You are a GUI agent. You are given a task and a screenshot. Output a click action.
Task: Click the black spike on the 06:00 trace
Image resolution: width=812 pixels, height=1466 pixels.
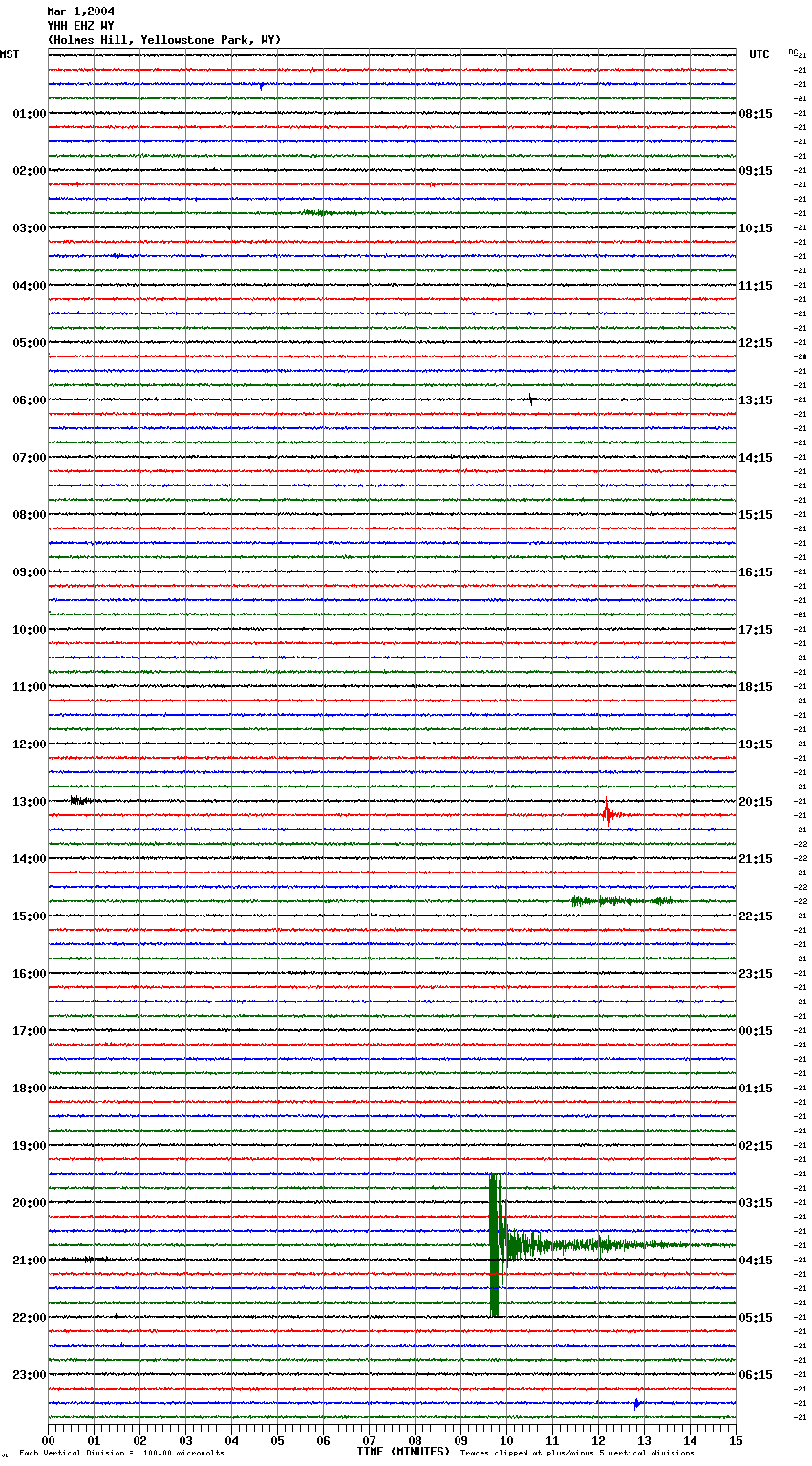coord(531,399)
